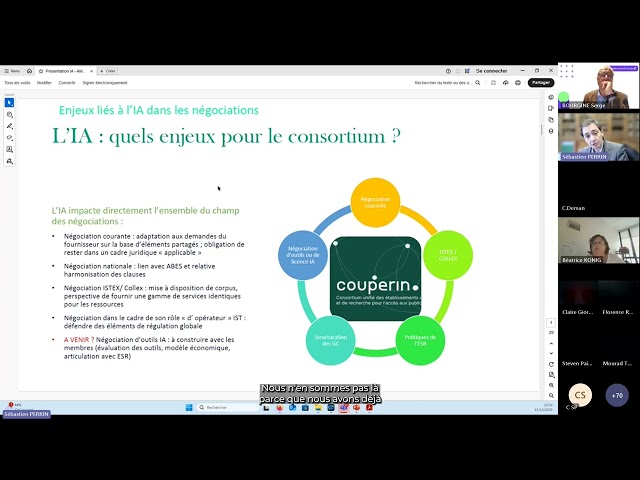
Task: Click the C.Deman participant tile
Action: [598, 189]
